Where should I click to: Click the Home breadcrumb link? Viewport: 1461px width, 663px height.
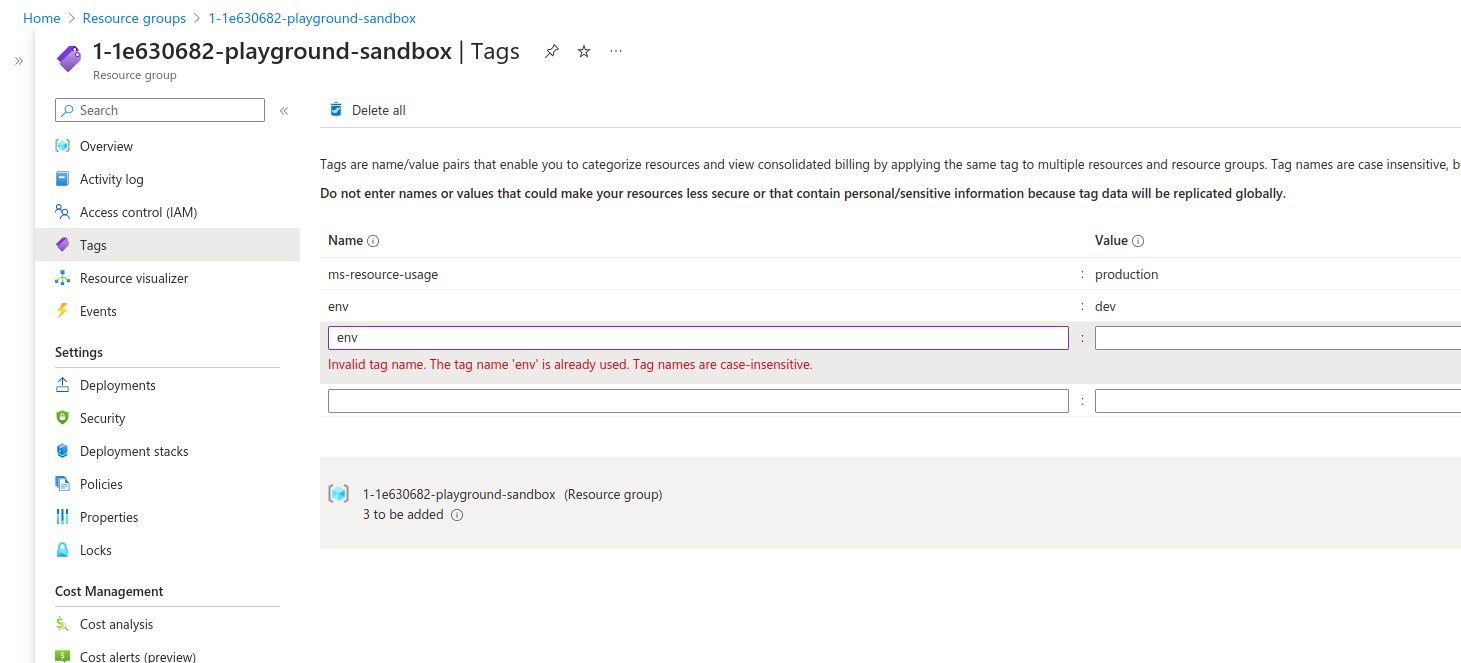coord(42,18)
